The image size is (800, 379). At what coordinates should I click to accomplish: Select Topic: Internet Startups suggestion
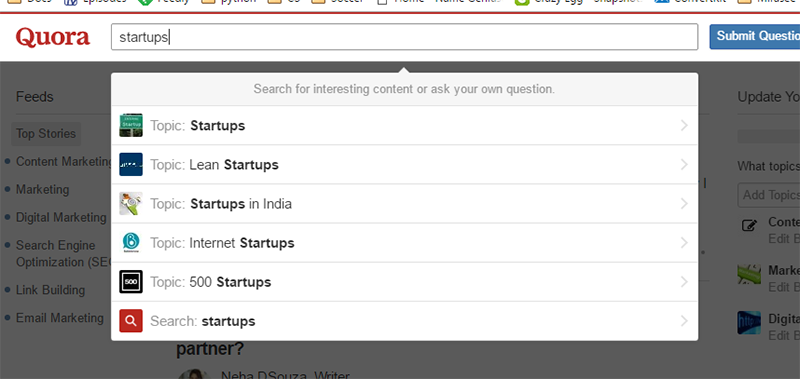tap(405, 243)
